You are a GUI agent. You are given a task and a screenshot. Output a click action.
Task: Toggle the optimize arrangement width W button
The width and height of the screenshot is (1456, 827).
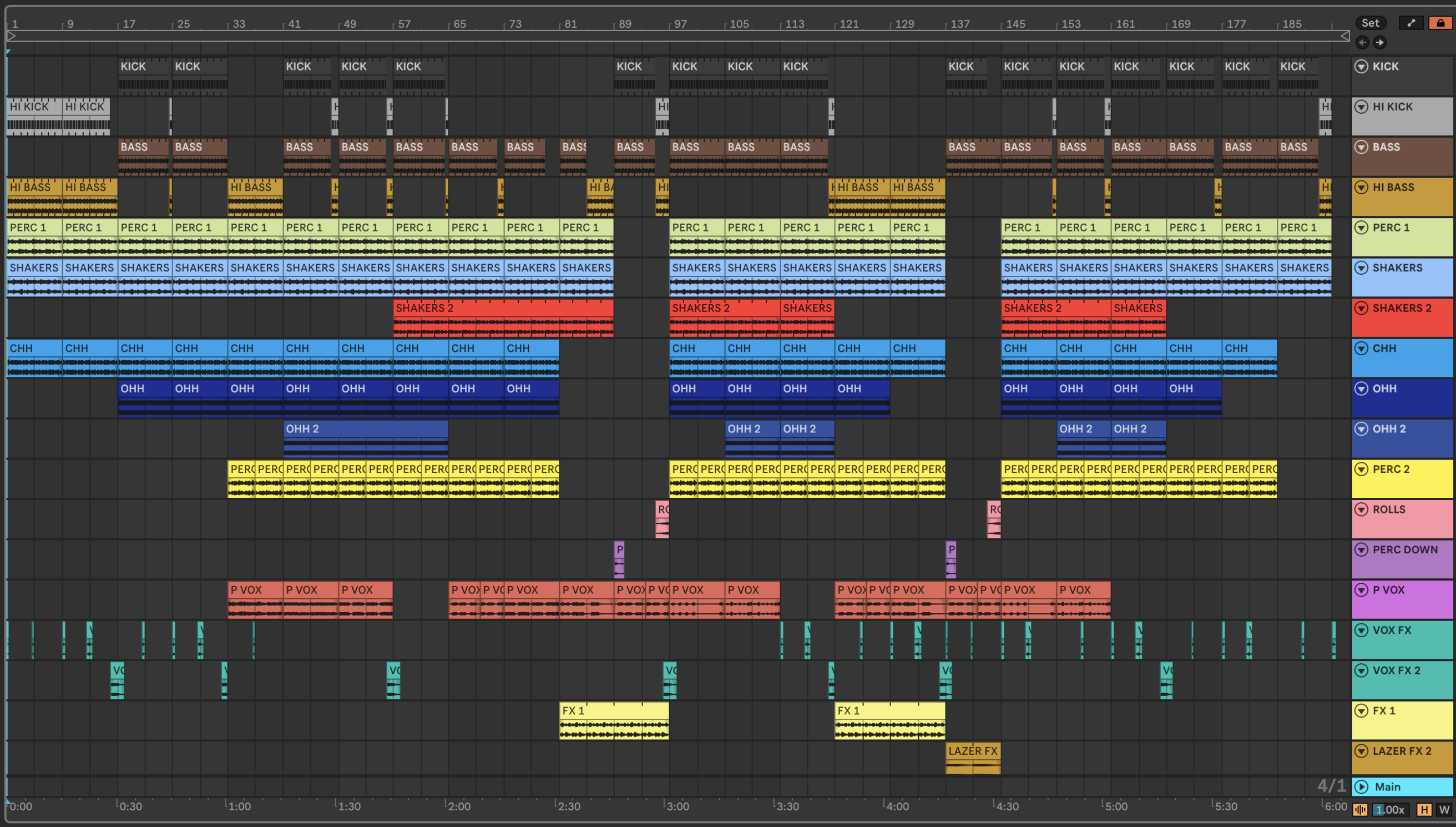tap(1444, 810)
